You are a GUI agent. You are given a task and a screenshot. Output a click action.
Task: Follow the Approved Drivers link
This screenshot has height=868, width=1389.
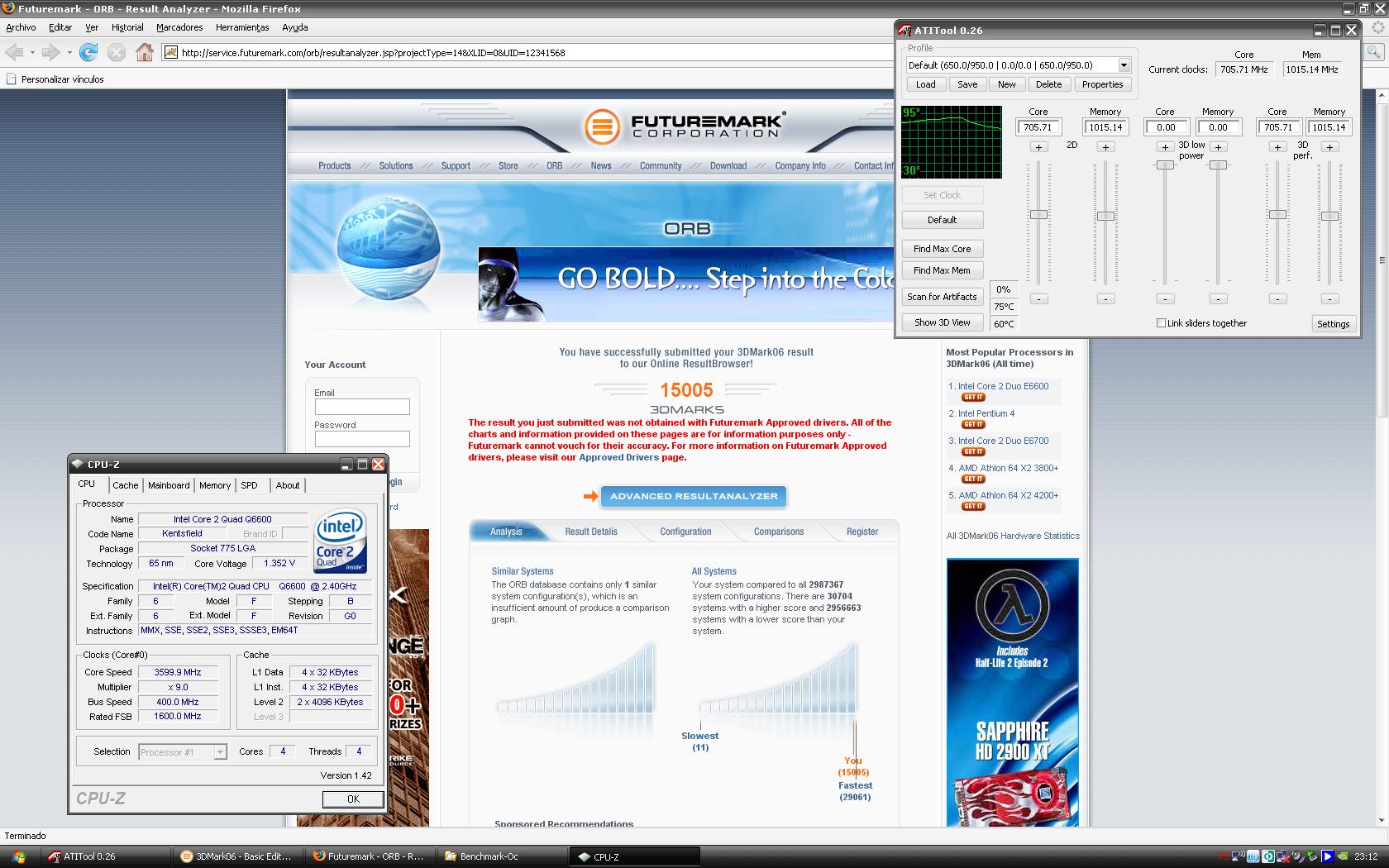619,457
